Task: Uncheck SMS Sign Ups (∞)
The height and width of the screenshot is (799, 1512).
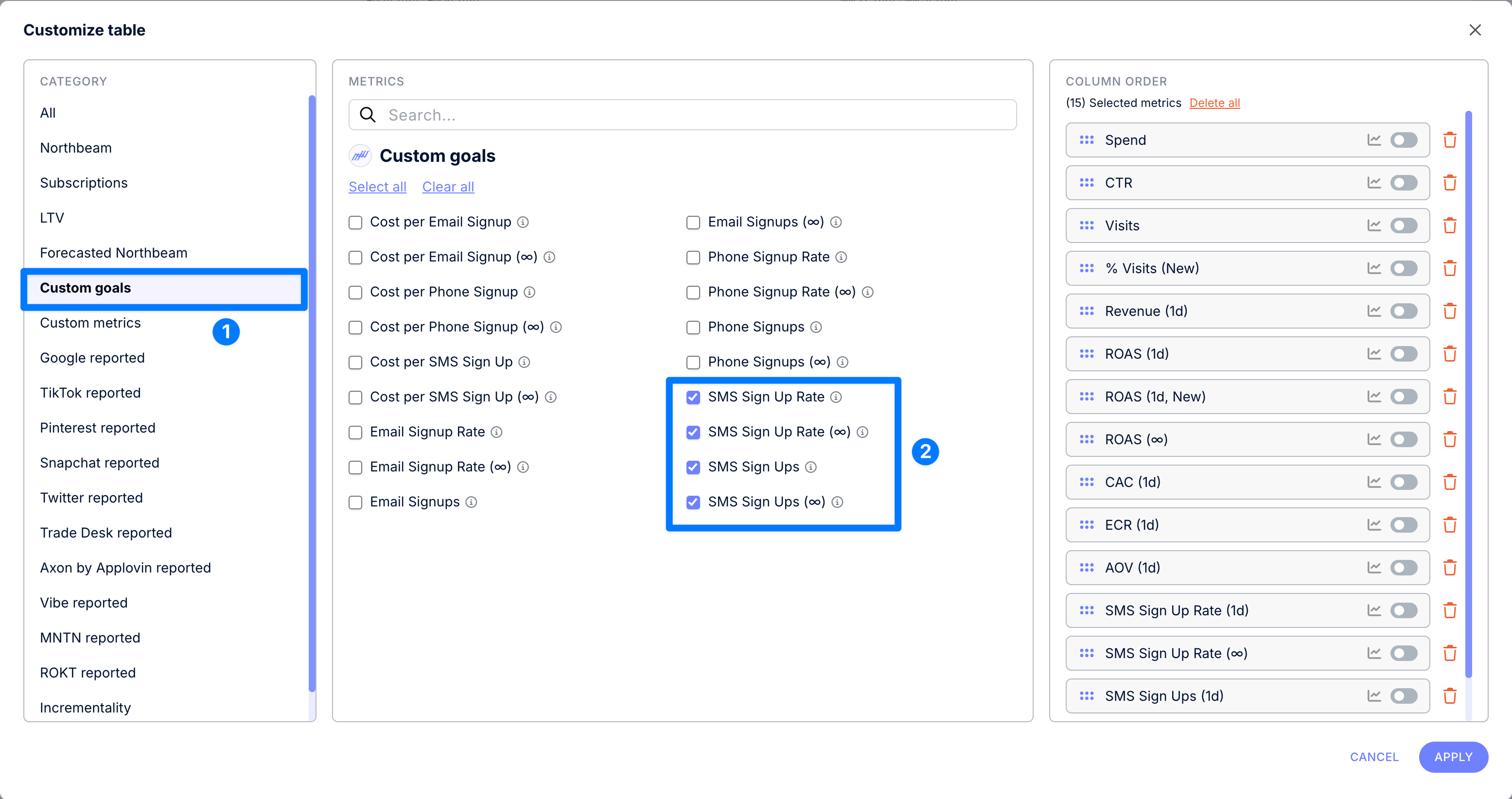Action: point(693,503)
